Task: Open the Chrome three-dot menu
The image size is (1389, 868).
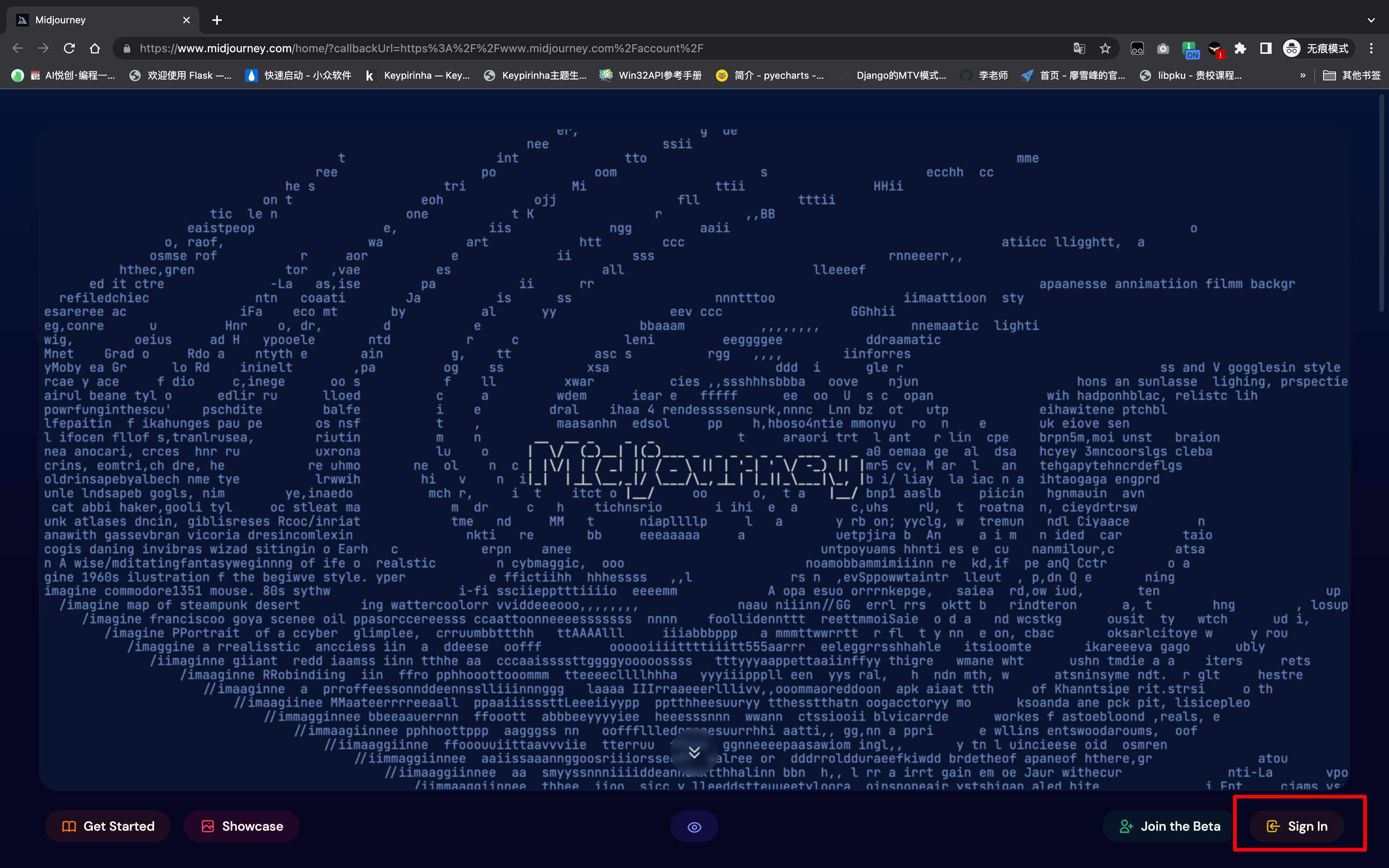Action: 1371,48
